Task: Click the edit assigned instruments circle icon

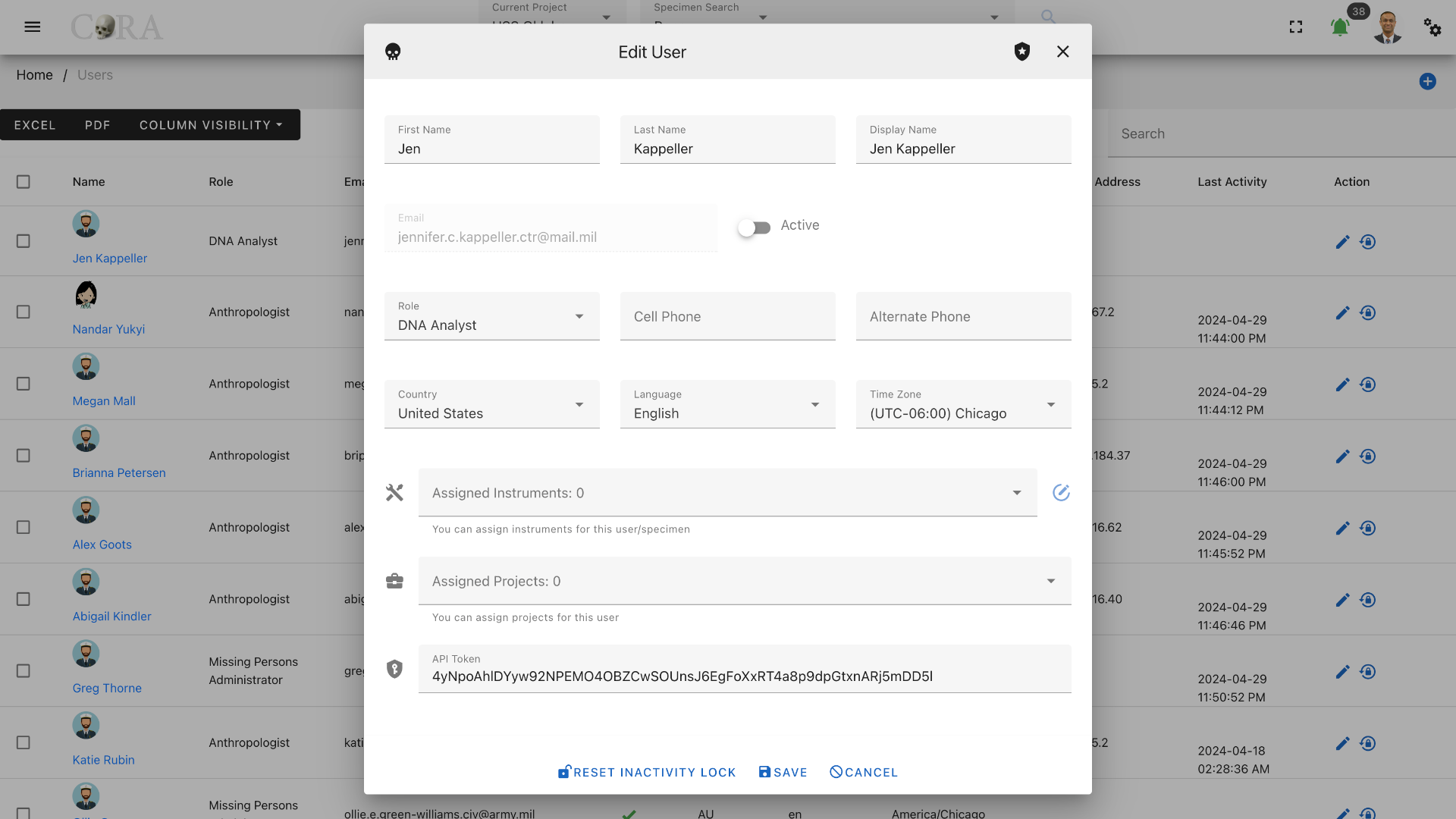Action: [x=1061, y=493]
